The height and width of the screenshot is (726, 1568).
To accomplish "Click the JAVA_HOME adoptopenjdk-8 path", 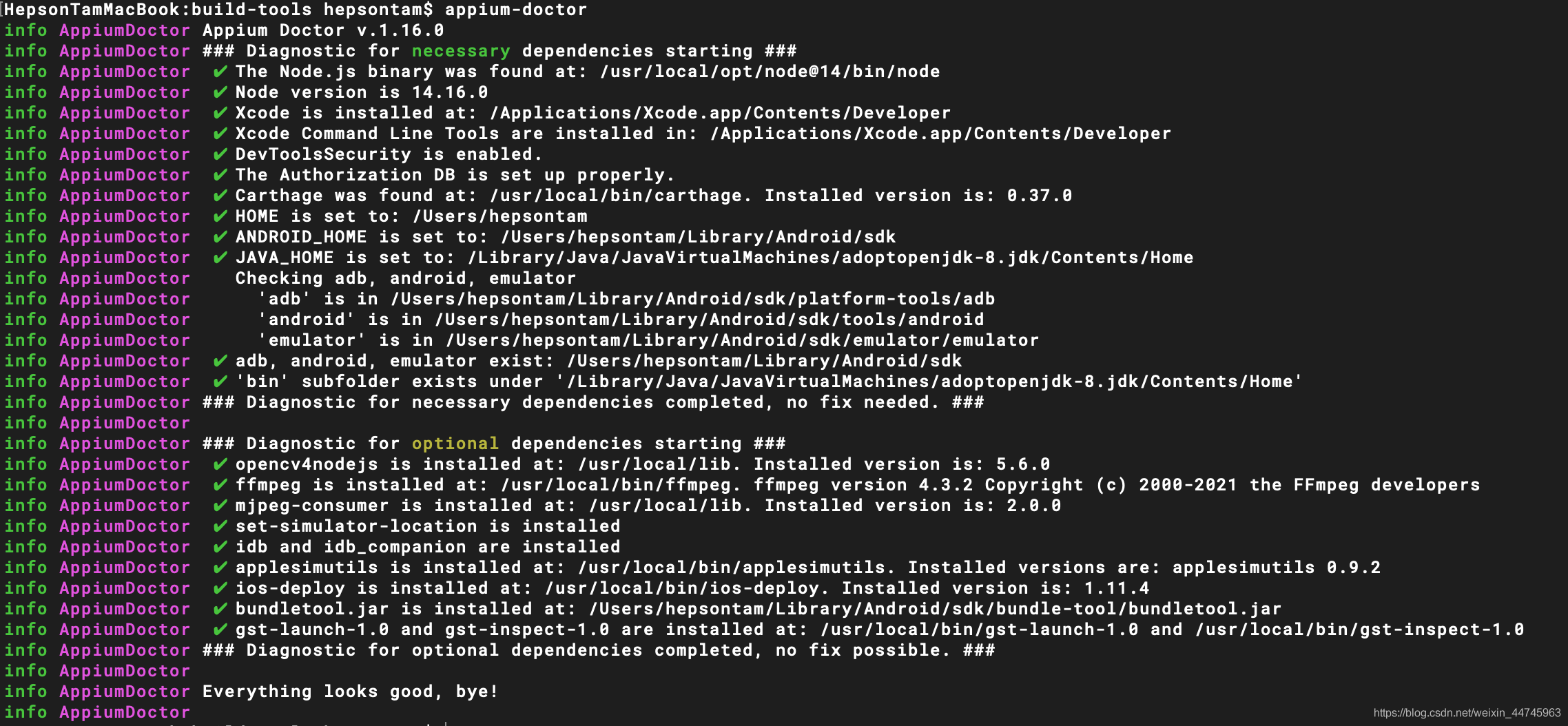I will tap(831, 258).
